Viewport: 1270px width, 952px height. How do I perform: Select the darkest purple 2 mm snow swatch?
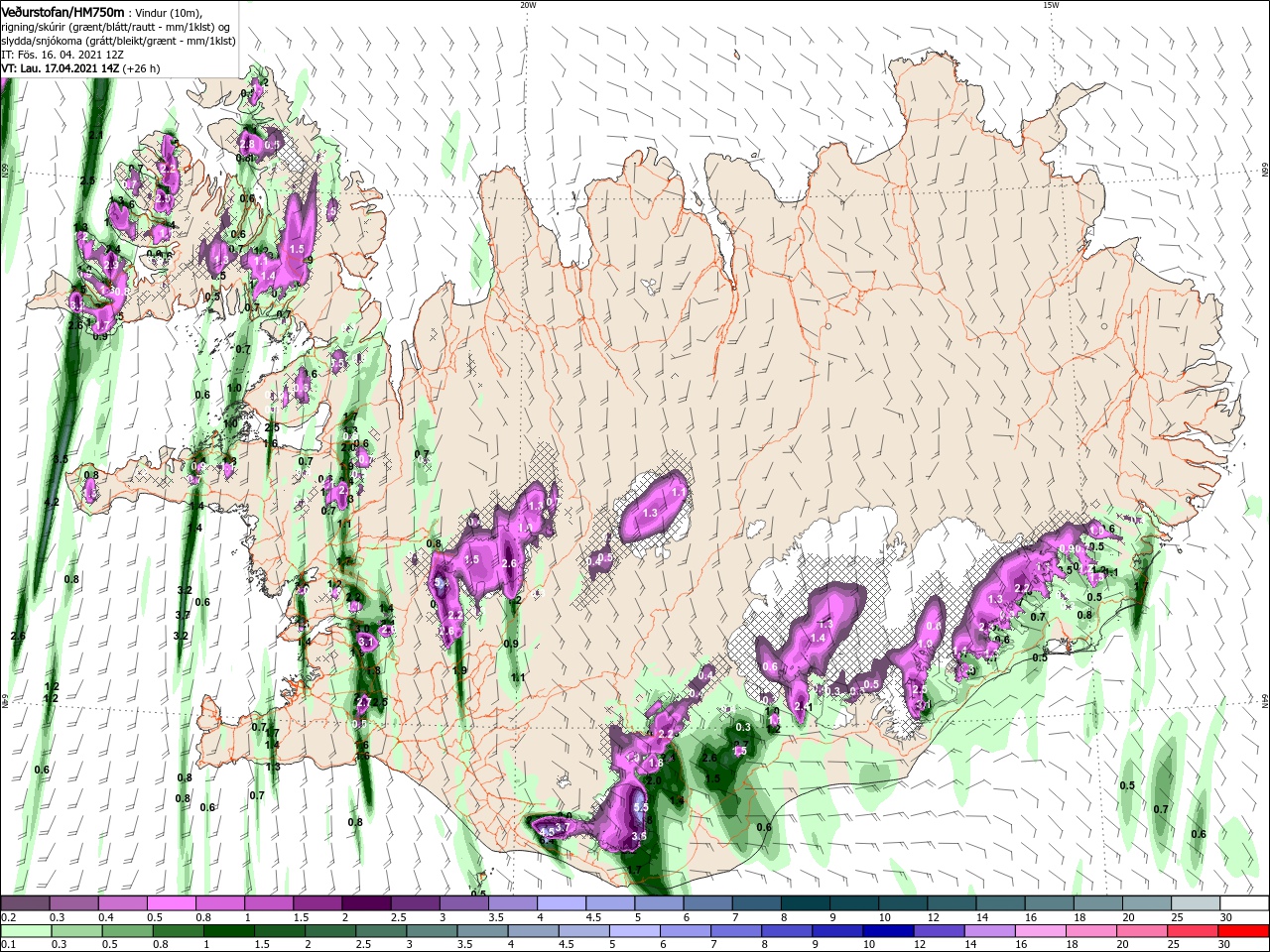pyautogui.click(x=365, y=903)
